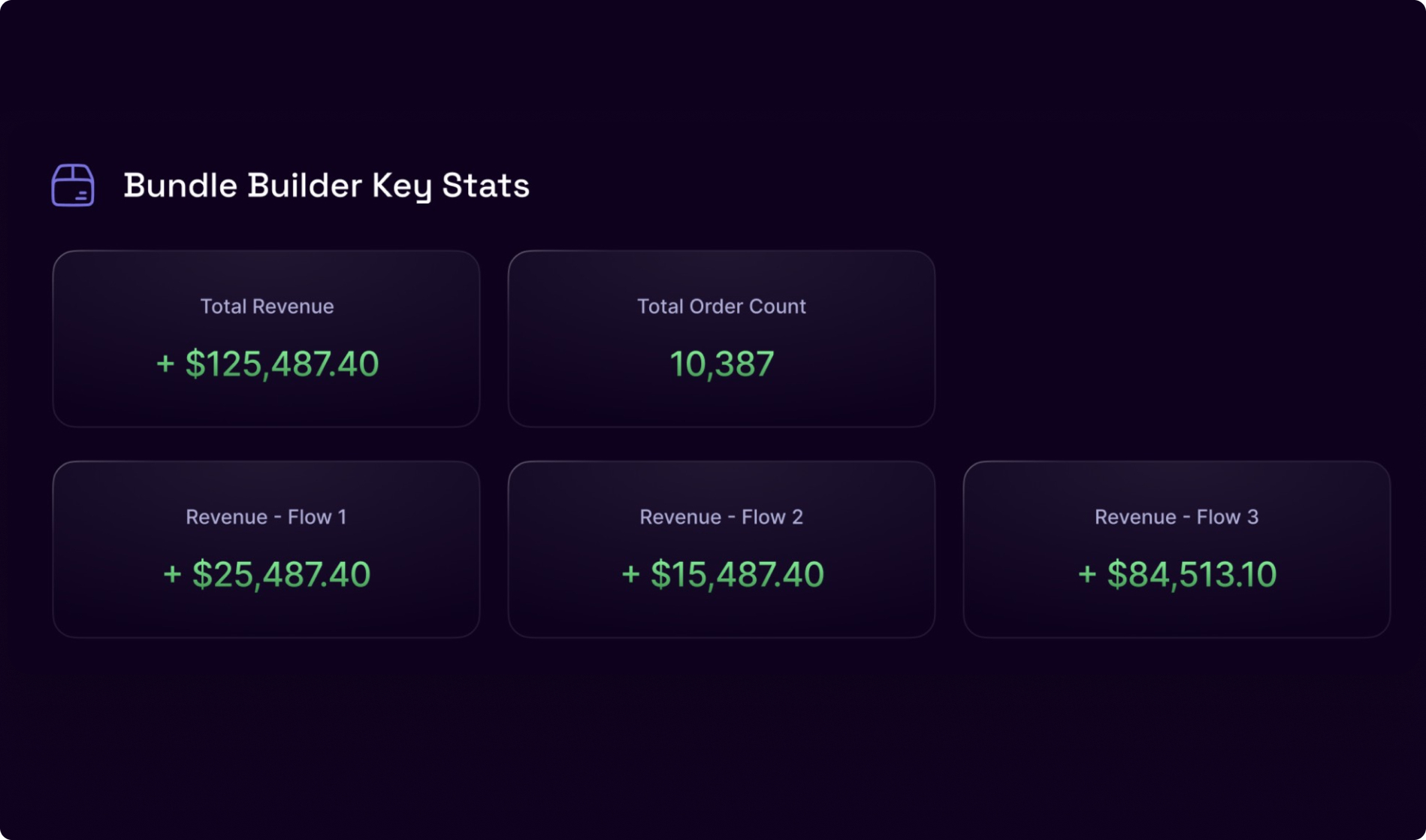Viewport: 1426px width, 840px height.
Task: Select the Revenue - Flow 3 label
Action: (x=1176, y=517)
